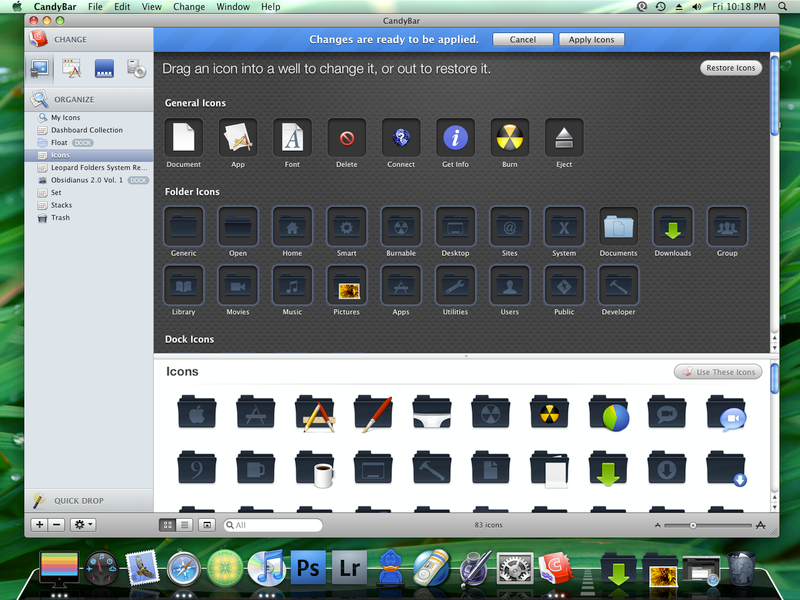Remove collection with minus button

[57, 524]
